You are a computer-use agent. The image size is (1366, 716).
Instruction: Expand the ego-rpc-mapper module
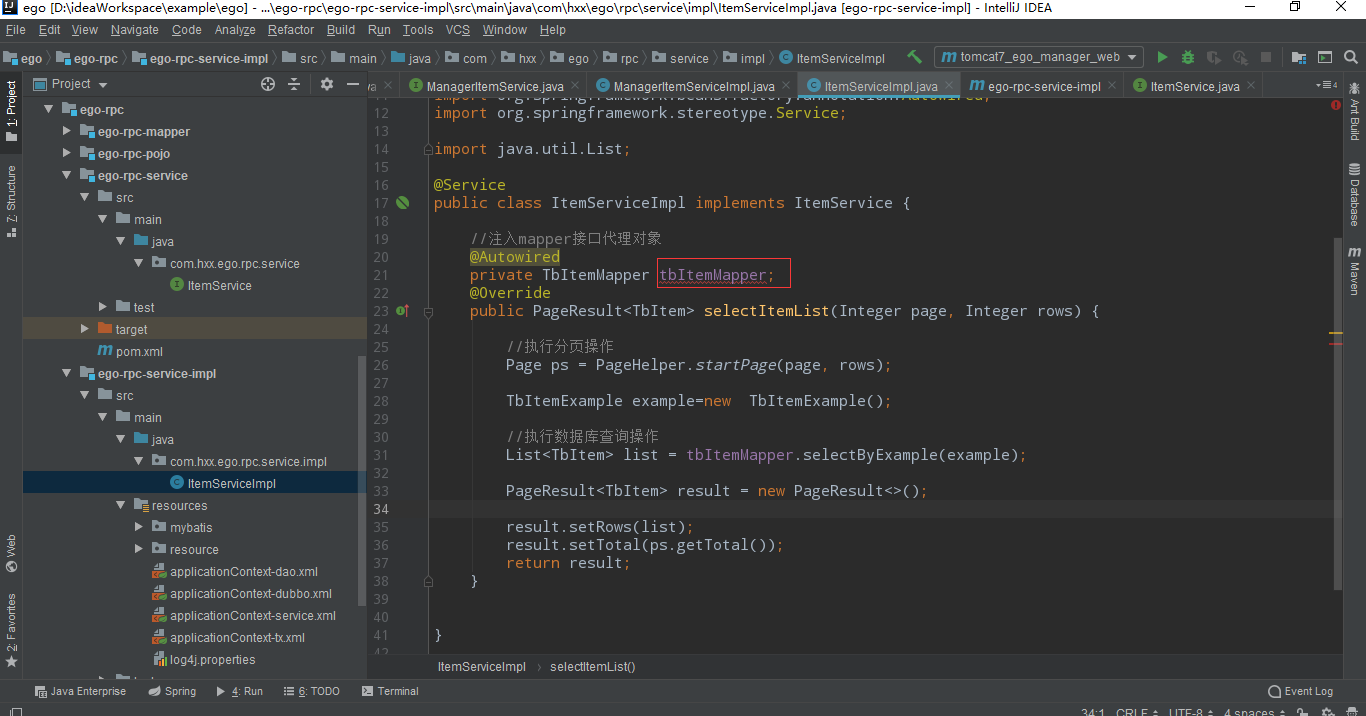point(67,132)
